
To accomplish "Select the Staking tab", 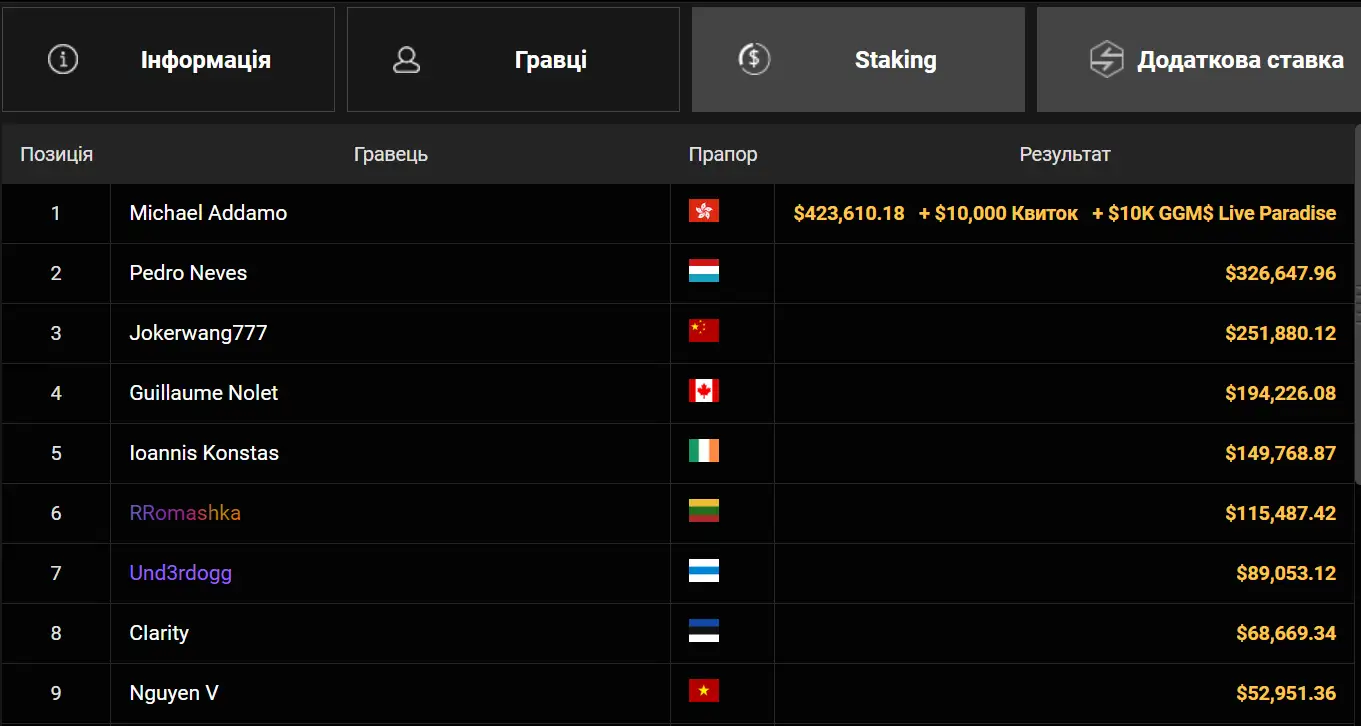I will click(858, 60).
